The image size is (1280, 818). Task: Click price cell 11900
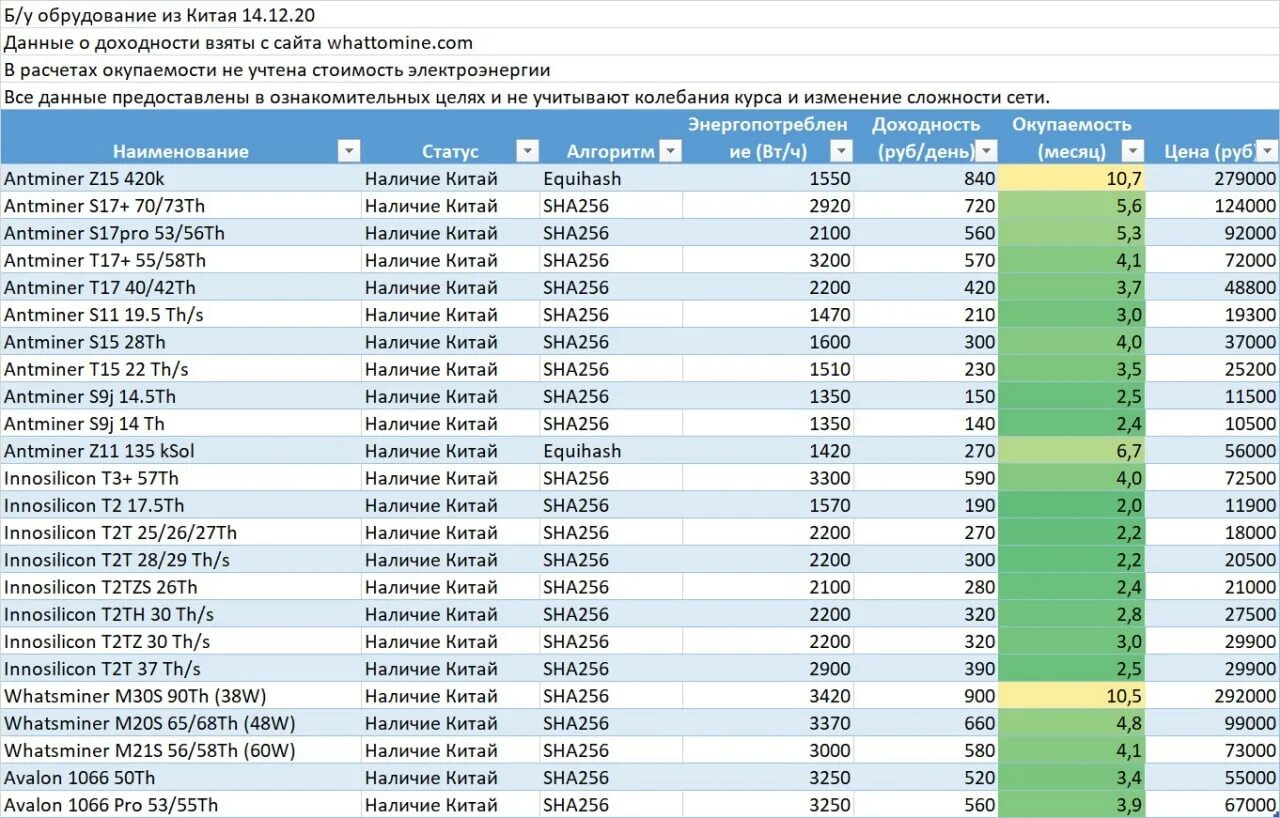coord(1213,505)
